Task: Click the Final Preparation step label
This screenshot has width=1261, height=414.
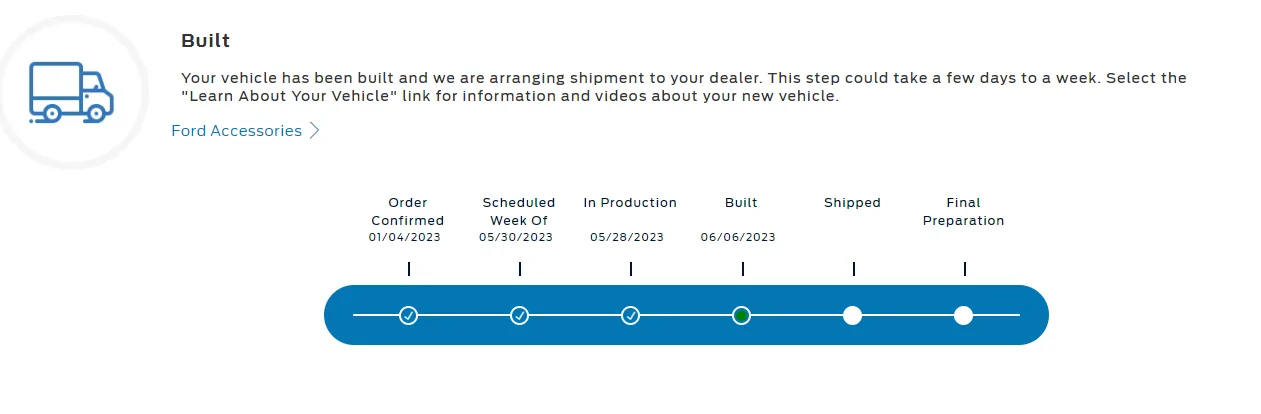Action: (x=963, y=211)
